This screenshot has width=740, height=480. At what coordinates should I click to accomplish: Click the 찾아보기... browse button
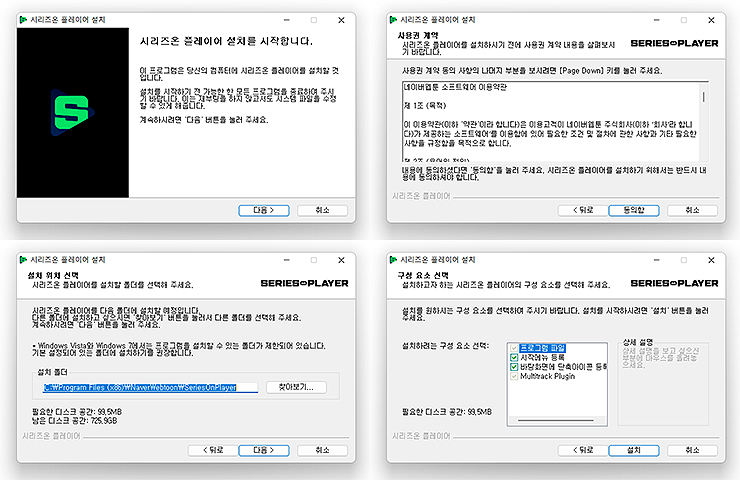coord(296,387)
